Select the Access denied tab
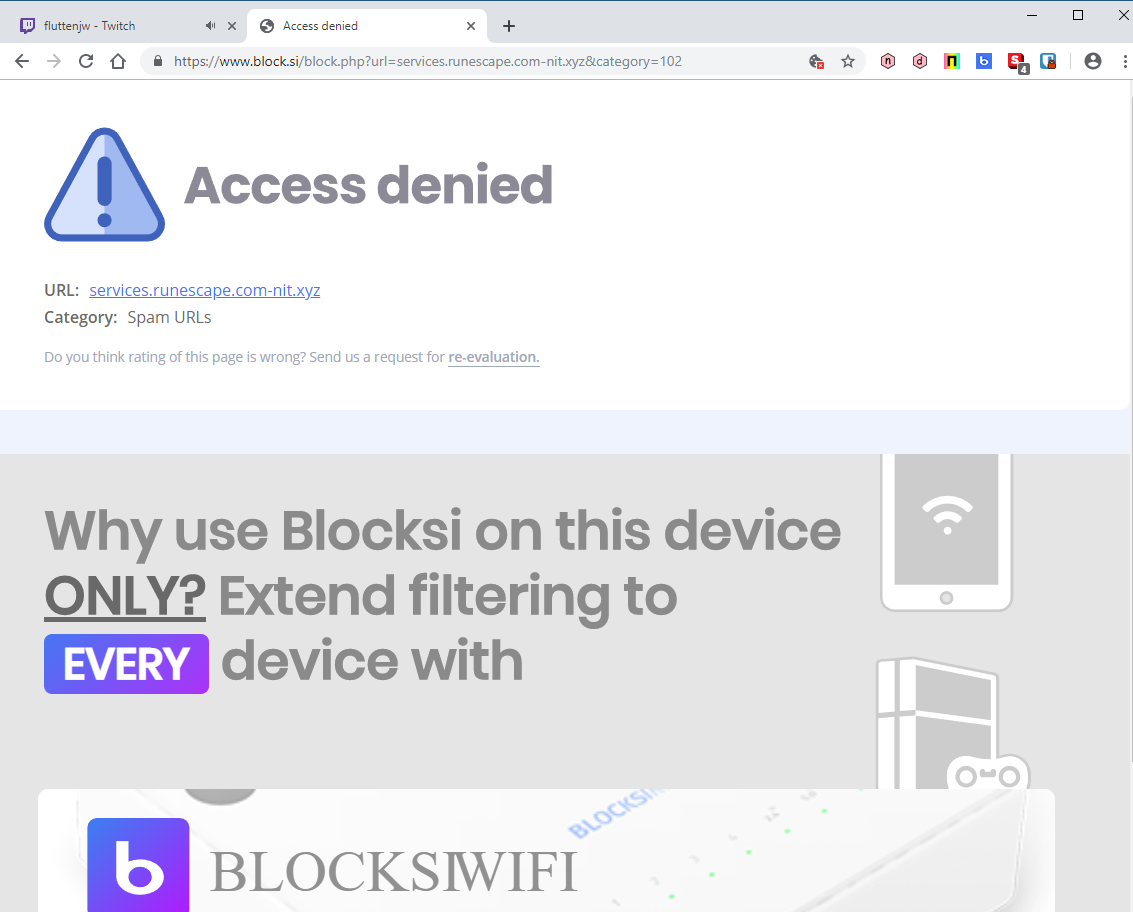The height and width of the screenshot is (912, 1133). 360,26
